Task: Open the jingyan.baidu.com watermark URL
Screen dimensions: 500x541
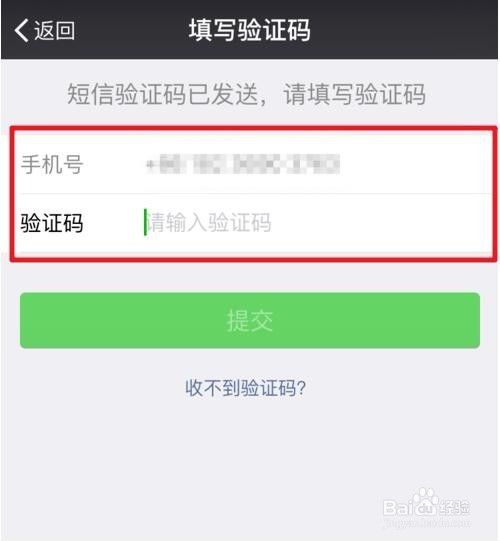Action: pos(427,522)
